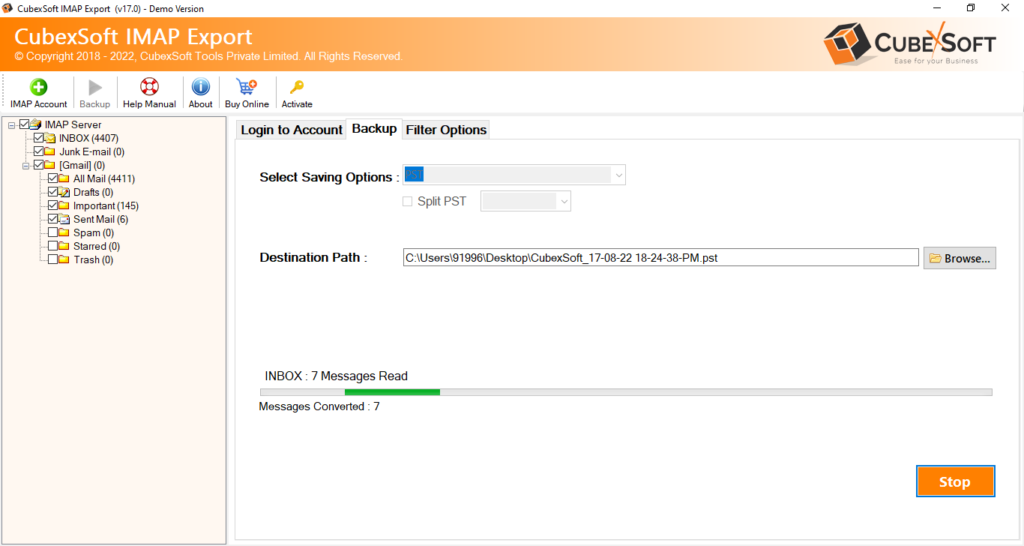The width and height of the screenshot is (1024, 546).
Task: Open the Select Saving Options dropdown
Action: pos(514,174)
